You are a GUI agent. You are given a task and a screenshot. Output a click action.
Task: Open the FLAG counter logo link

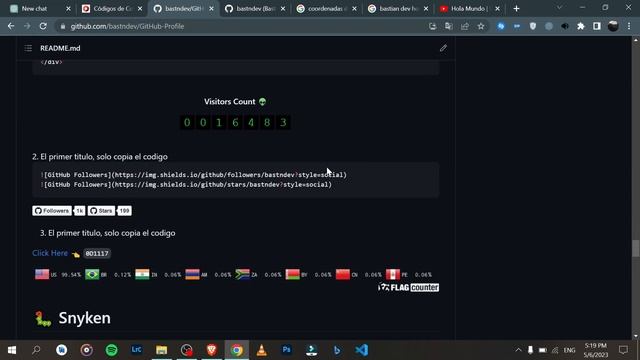pyautogui.click(x=408, y=287)
